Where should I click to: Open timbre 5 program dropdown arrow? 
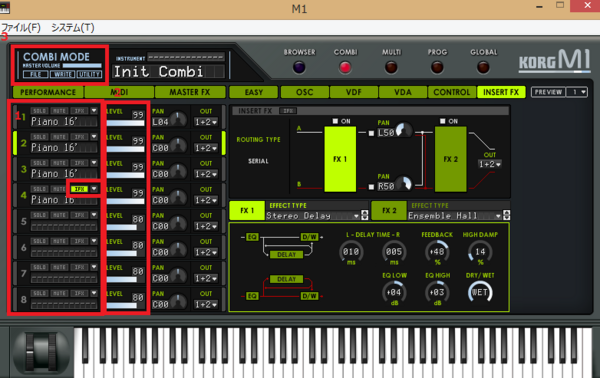(94, 215)
